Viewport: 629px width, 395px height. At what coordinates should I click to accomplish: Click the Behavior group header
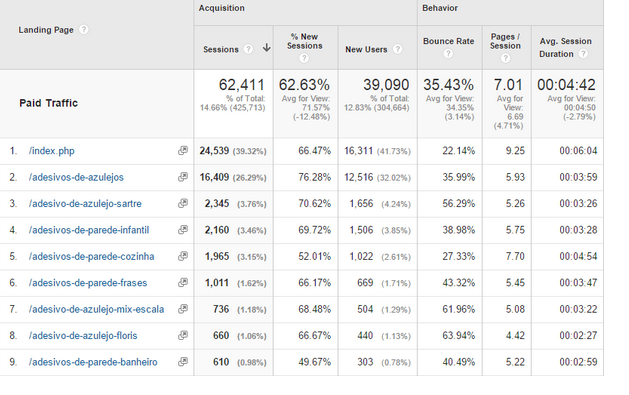[x=440, y=8]
